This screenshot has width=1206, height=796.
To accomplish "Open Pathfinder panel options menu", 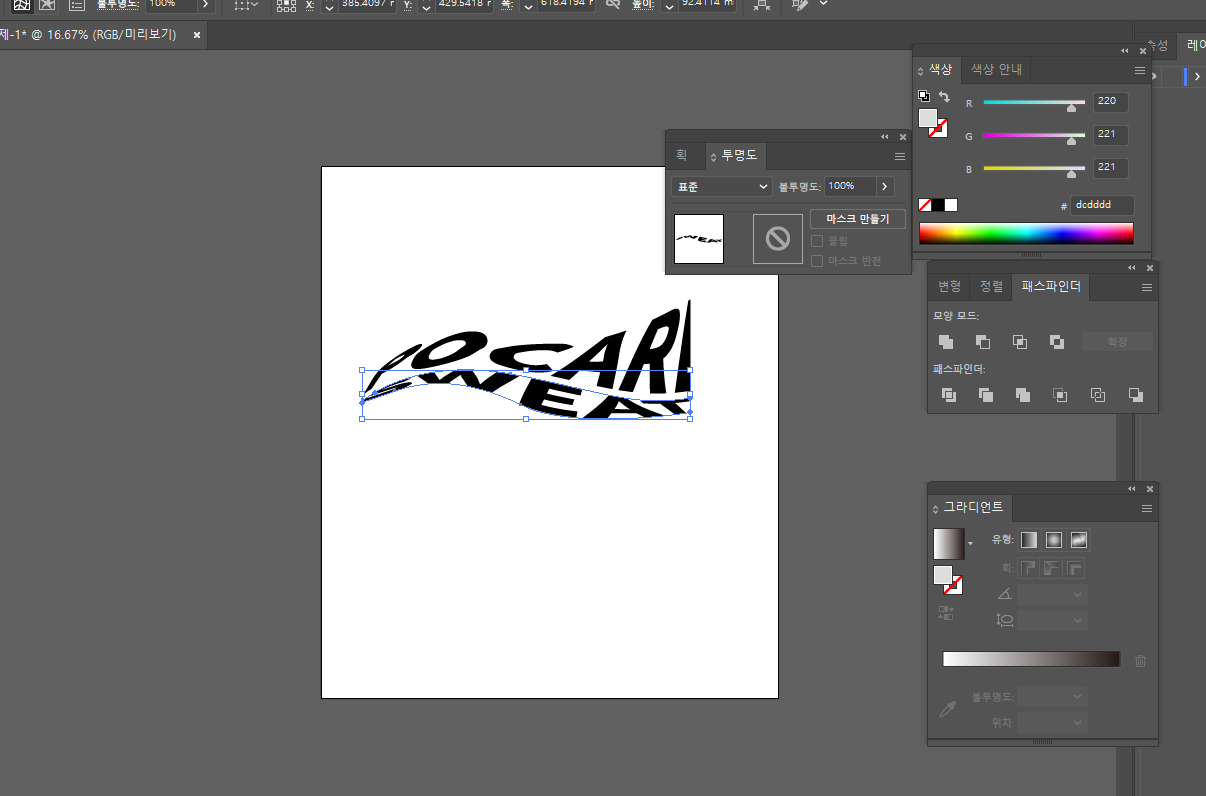I will 1147,287.
